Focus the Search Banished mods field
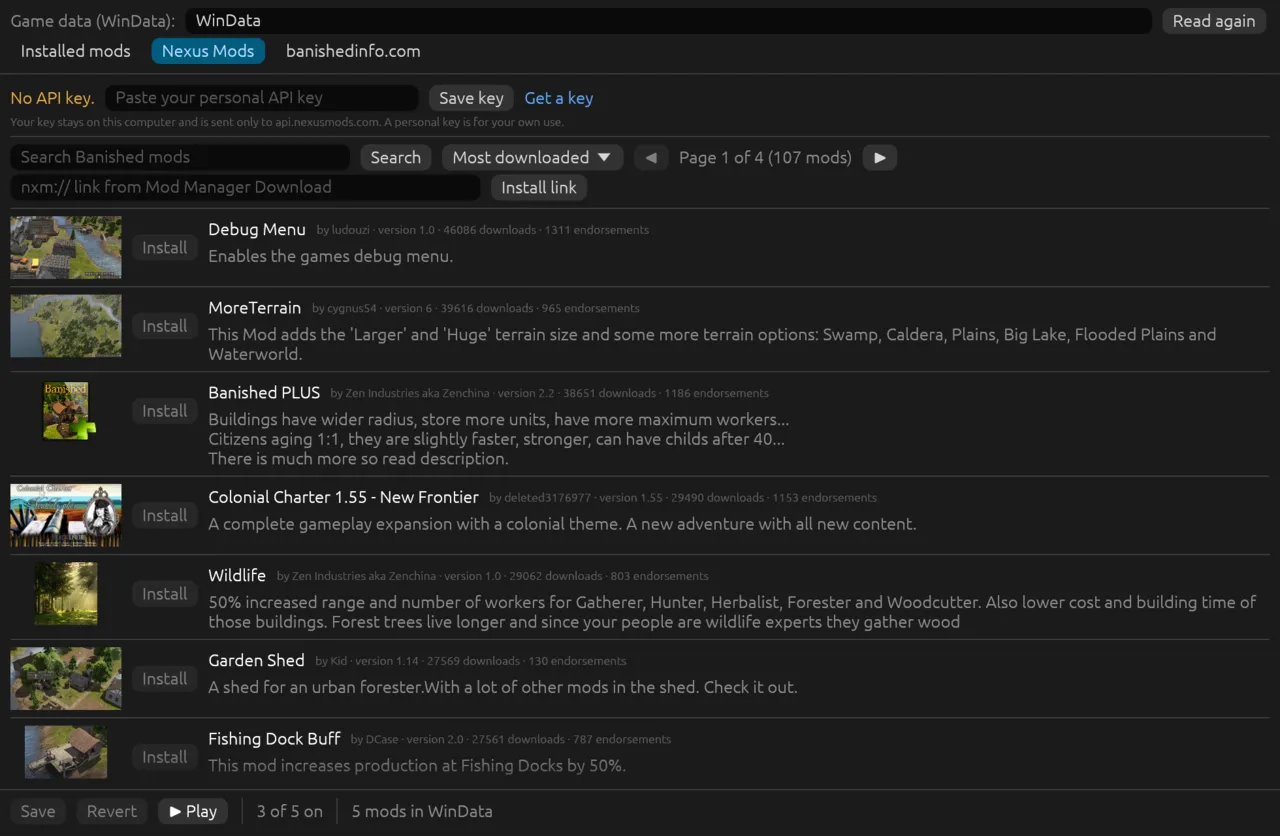Viewport: 1280px width, 836px height. click(x=180, y=157)
